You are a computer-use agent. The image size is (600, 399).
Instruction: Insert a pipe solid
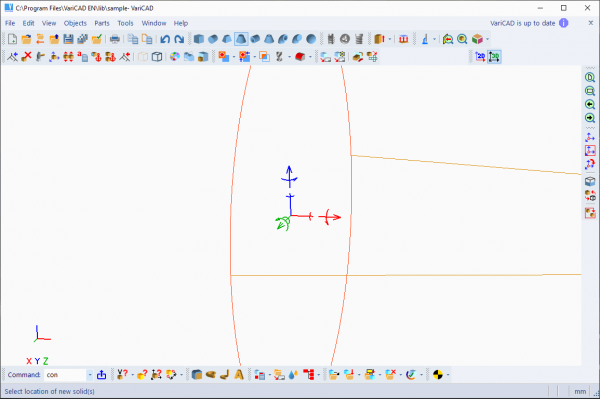click(x=255, y=39)
